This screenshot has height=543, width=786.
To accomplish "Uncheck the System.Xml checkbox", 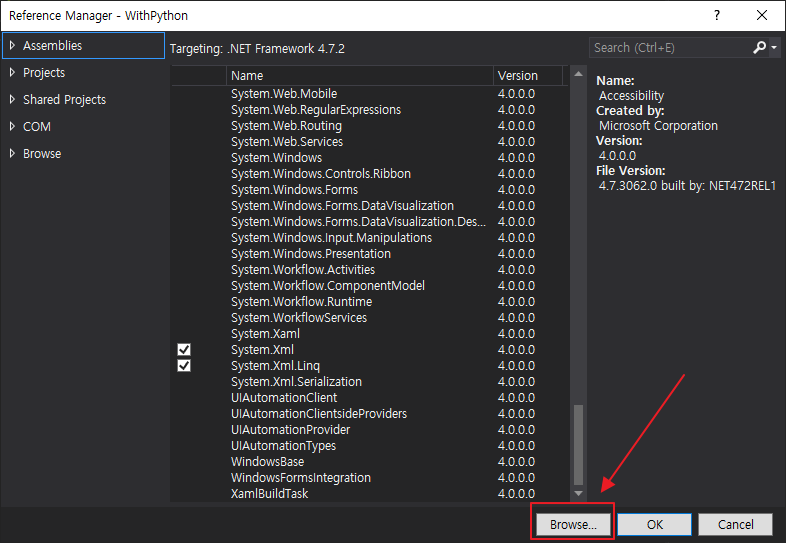I will click(x=184, y=349).
